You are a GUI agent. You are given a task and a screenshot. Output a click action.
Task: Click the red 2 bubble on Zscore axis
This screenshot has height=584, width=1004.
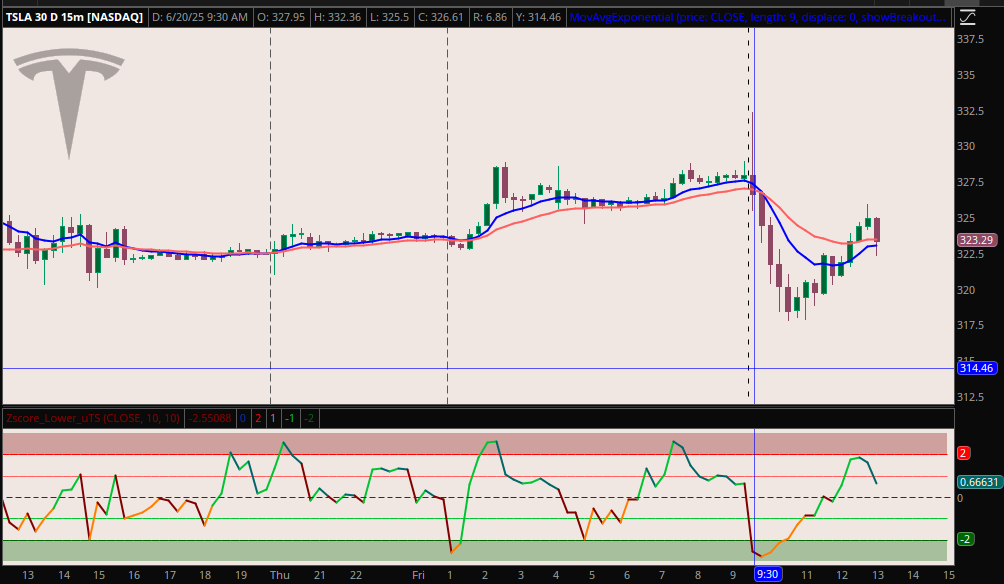click(x=963, y=453)
